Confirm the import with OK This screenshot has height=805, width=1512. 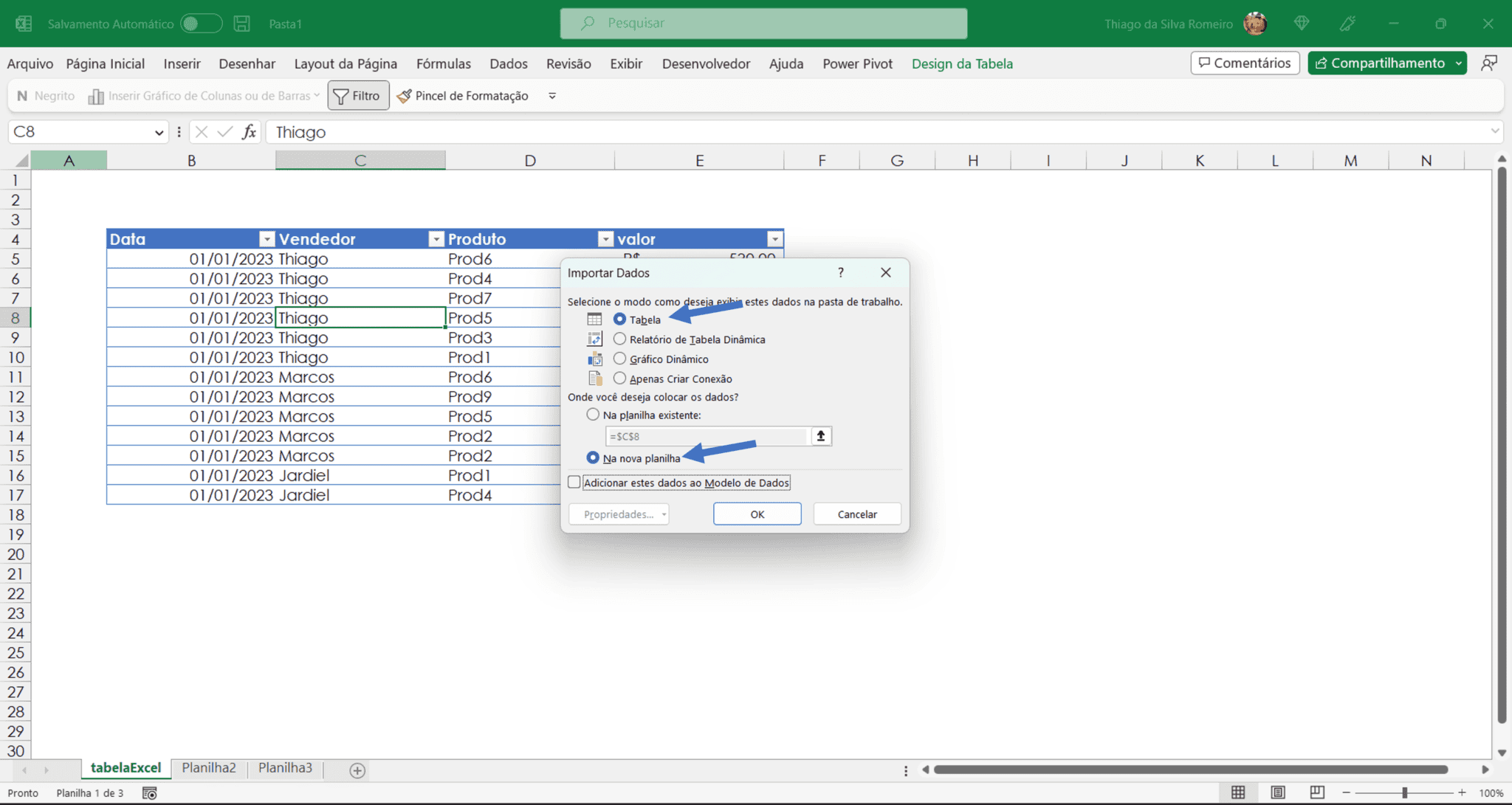tap(757, 514)
